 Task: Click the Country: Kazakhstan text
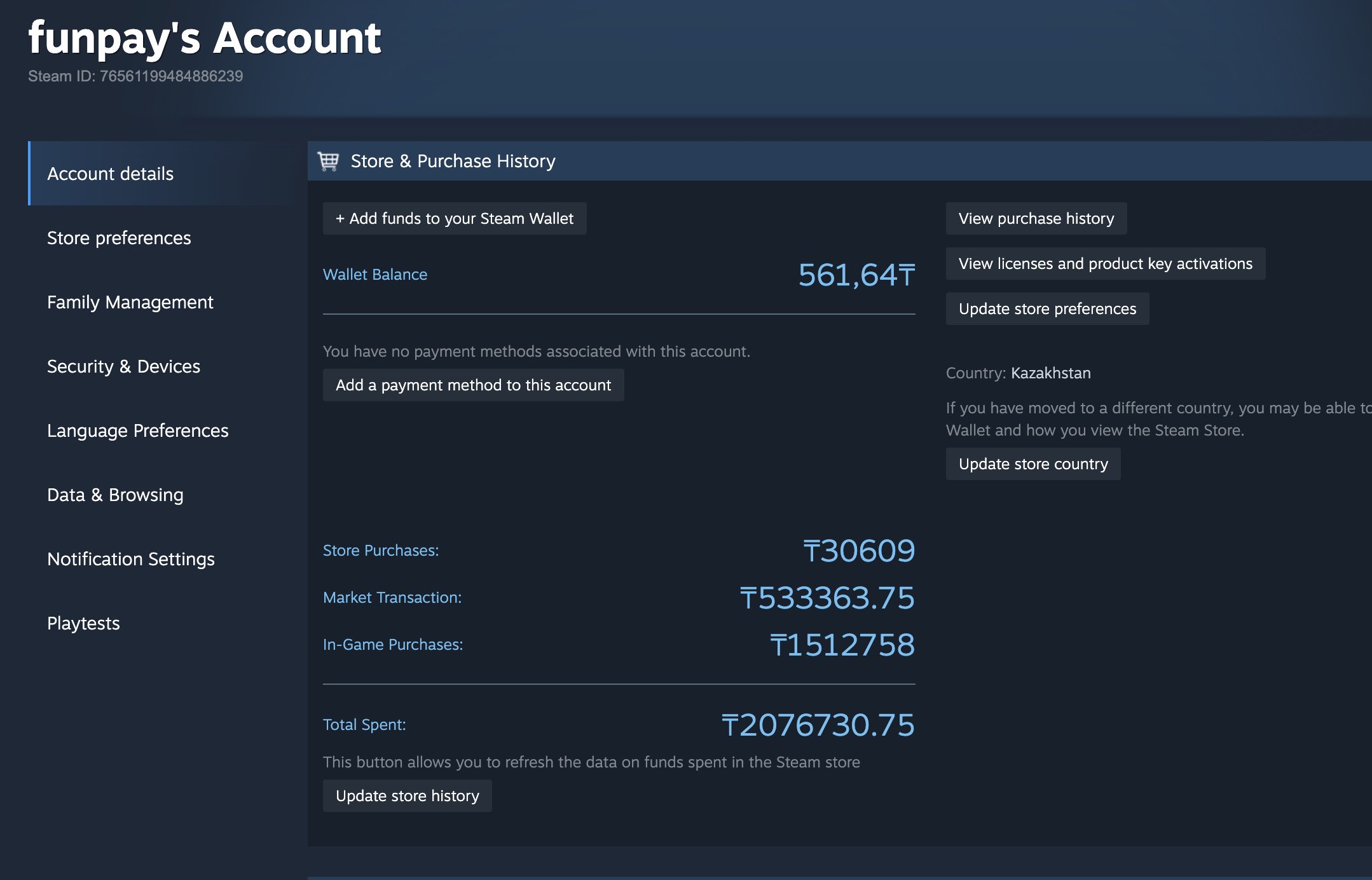point(1018,373)
